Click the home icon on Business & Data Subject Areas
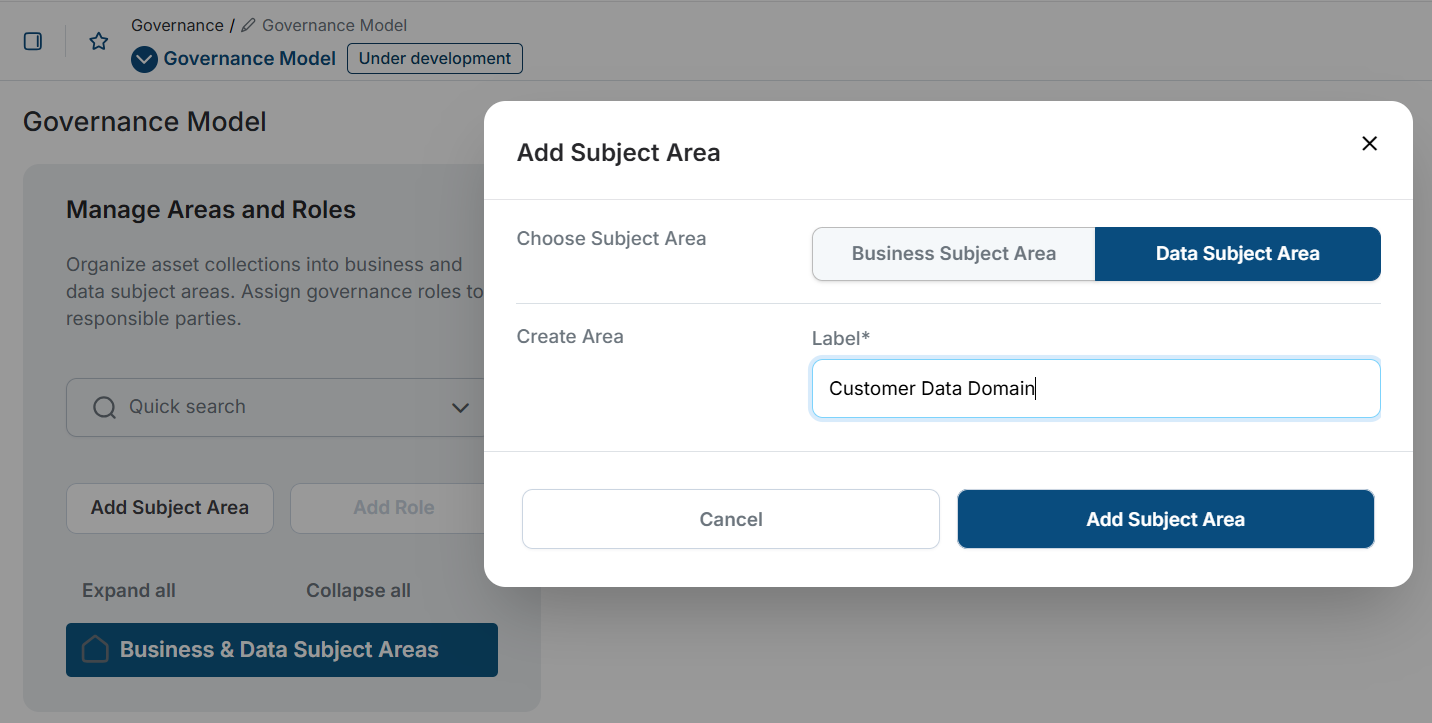The width and height of the screenshot is (1432, 723). tap(94, 649)
